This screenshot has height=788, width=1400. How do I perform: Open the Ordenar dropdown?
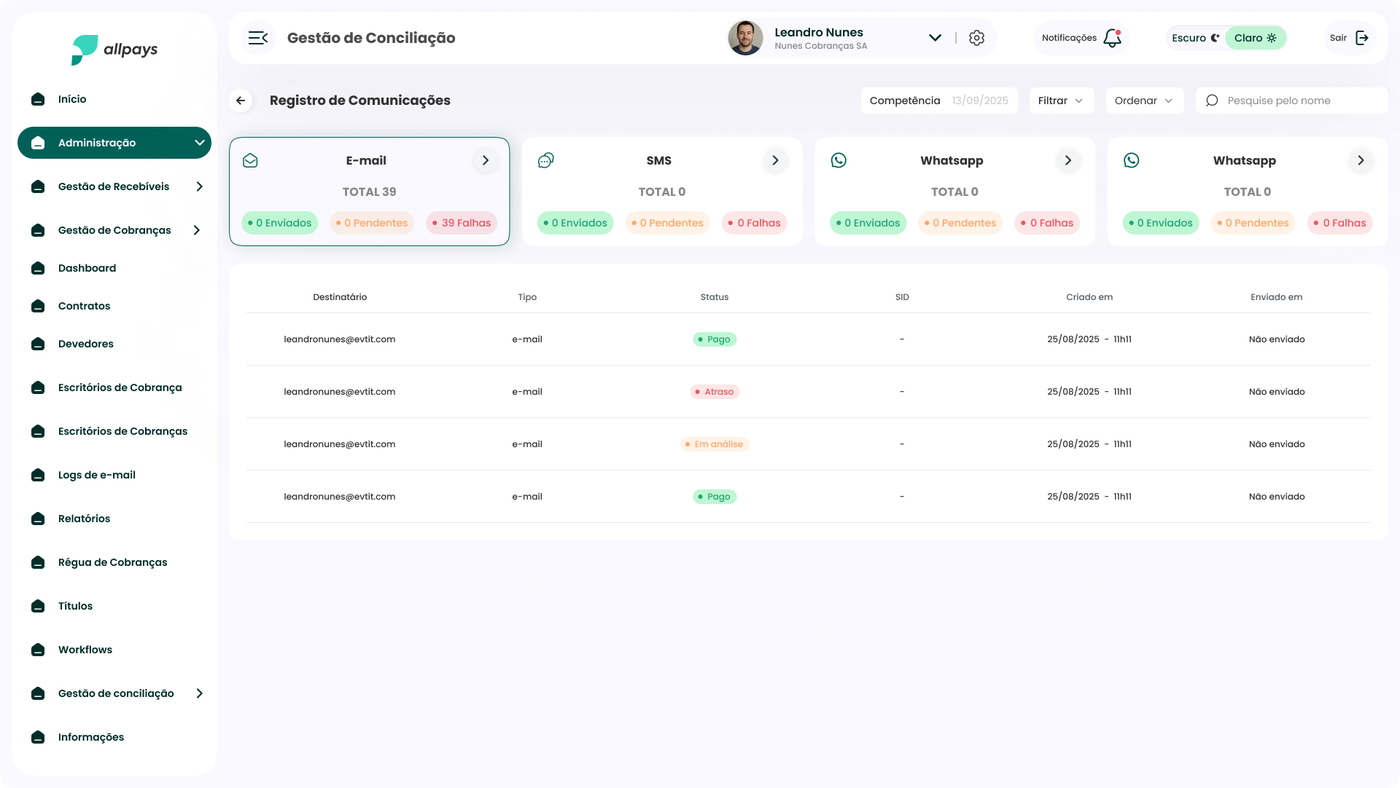pyautogui.click(x=1144, y=101)
